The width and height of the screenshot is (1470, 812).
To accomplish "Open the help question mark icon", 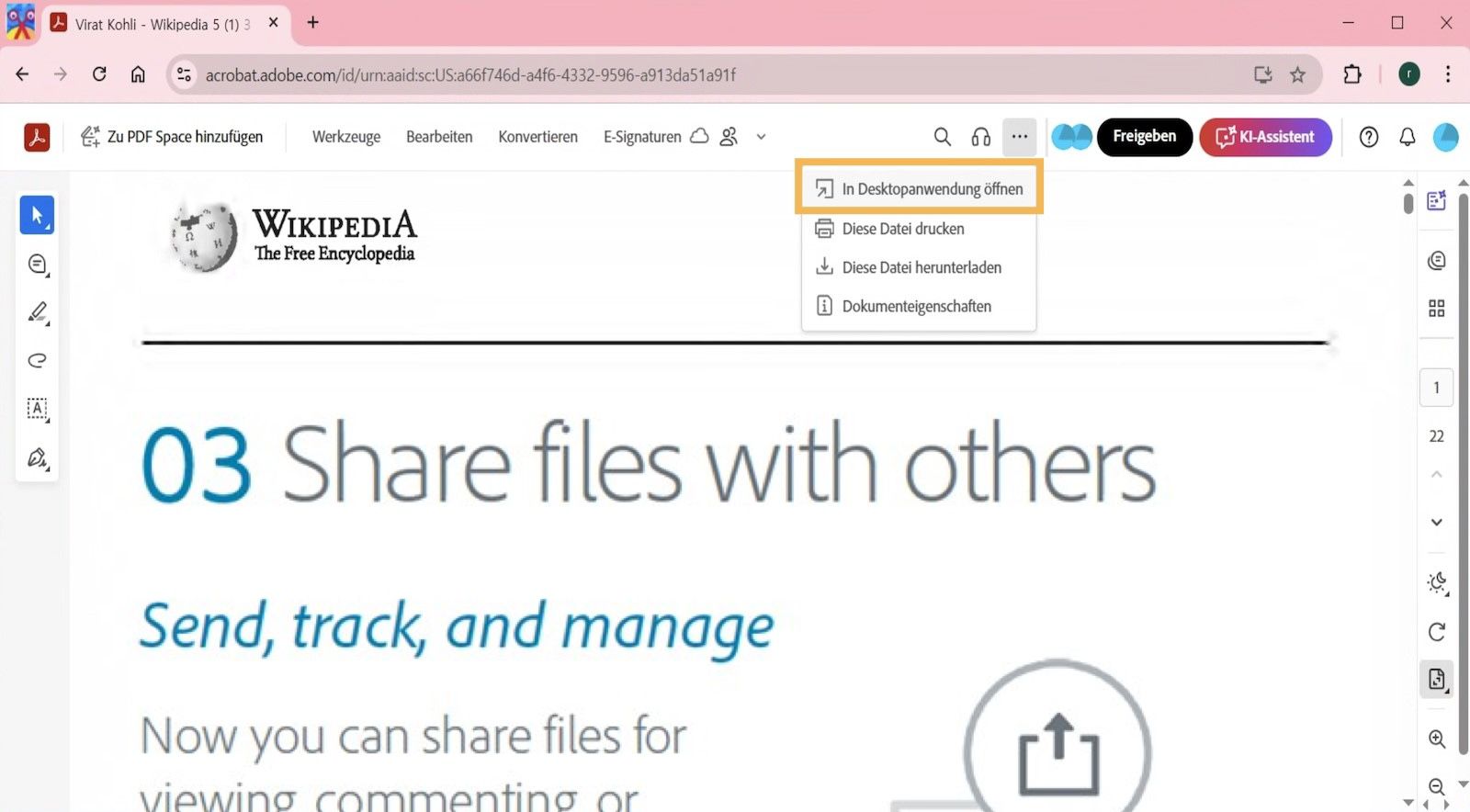I will click(x=1369, y=137).
